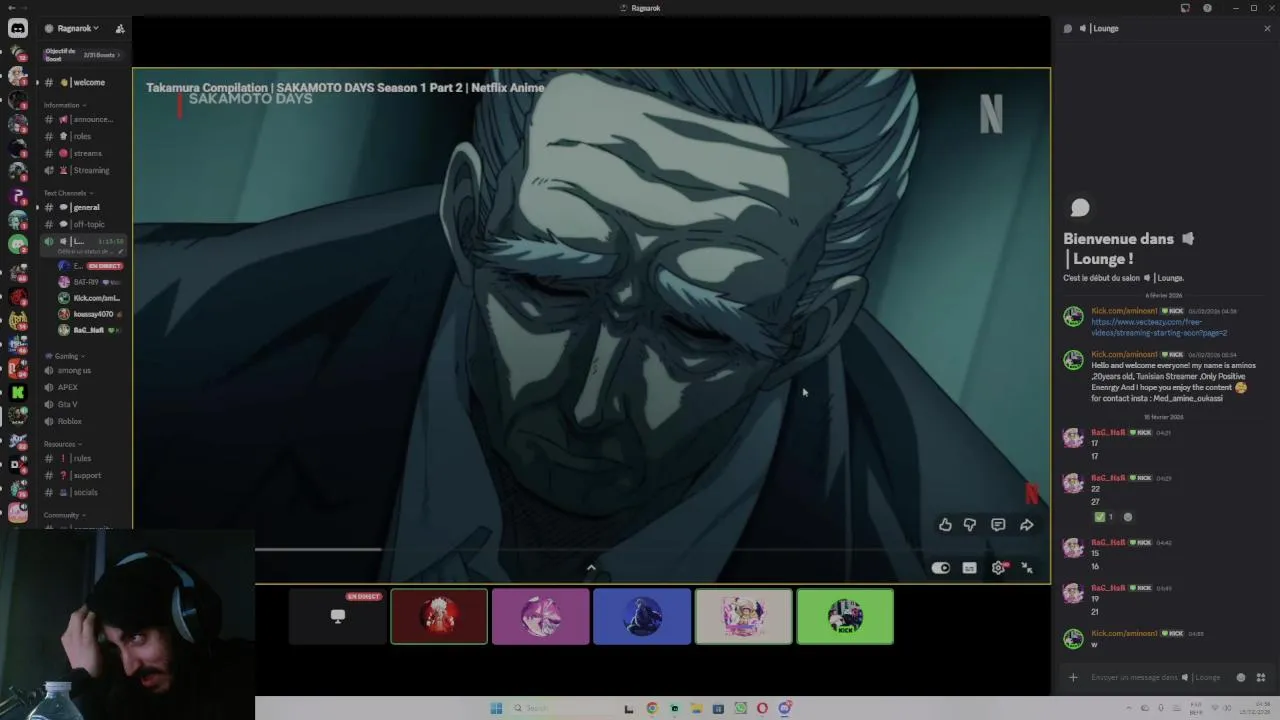Open the emoji picker in chat box
The image size is (1280, 720).
tap(1241, 677)
